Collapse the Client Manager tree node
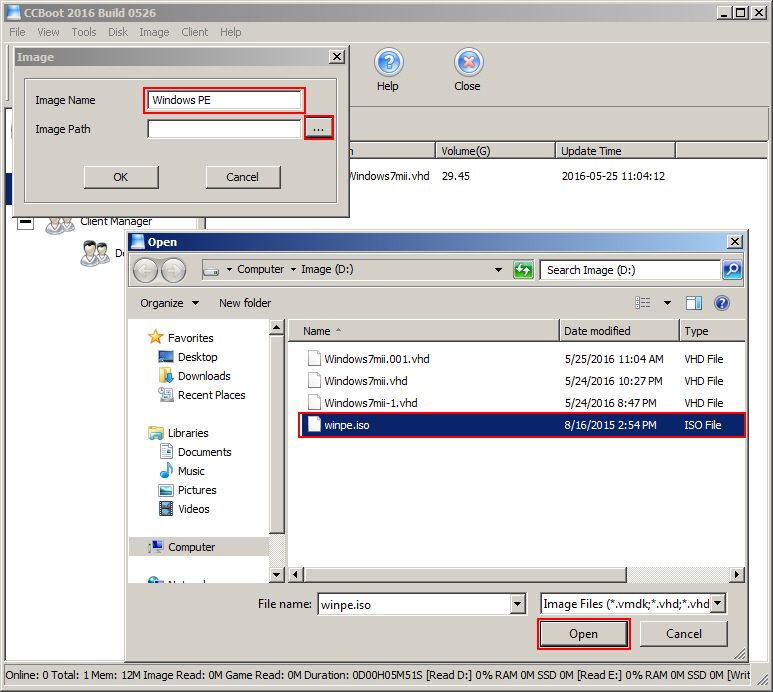773x692 pixels. [25, 222]
